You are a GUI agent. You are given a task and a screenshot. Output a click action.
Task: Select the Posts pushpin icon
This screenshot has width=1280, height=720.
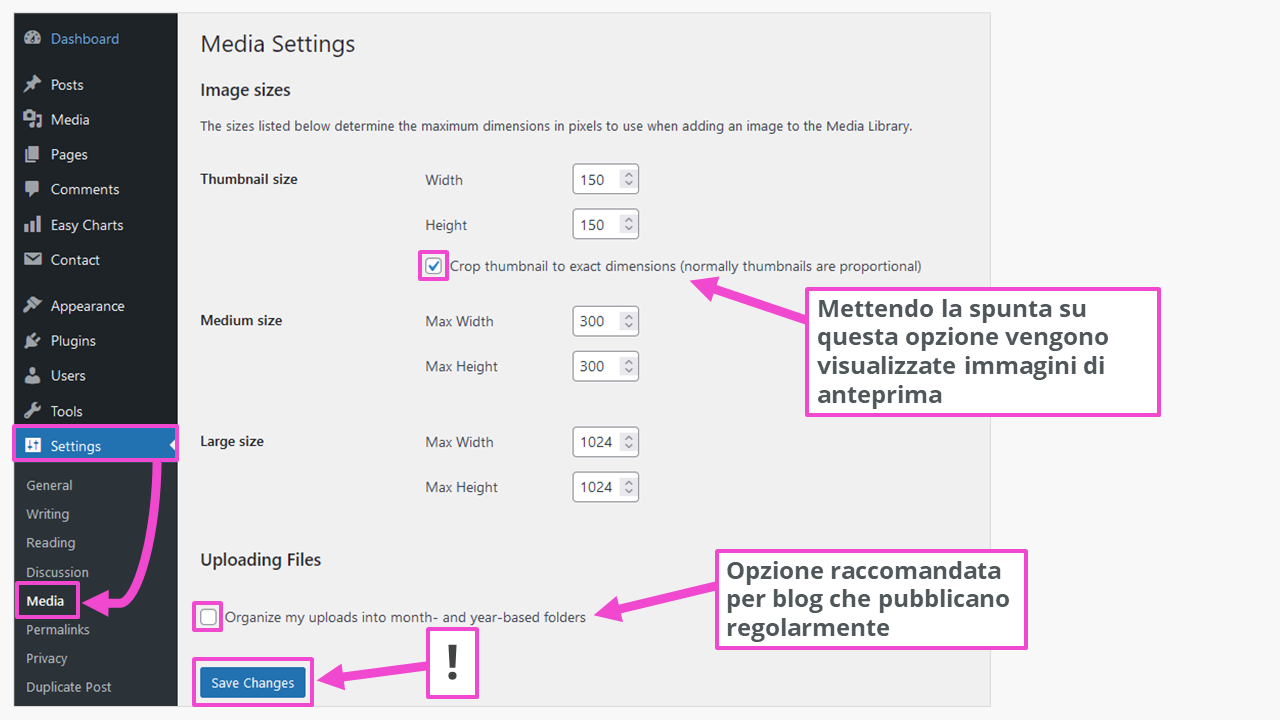tap(32, 84)
